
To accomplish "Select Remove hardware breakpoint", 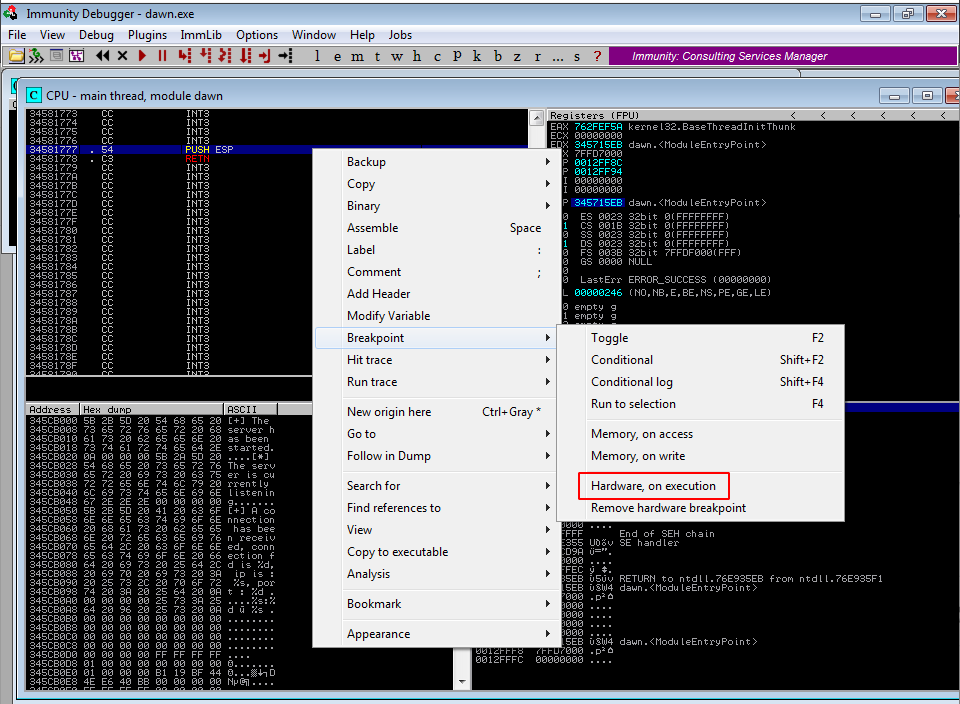I will pos(701,508).
